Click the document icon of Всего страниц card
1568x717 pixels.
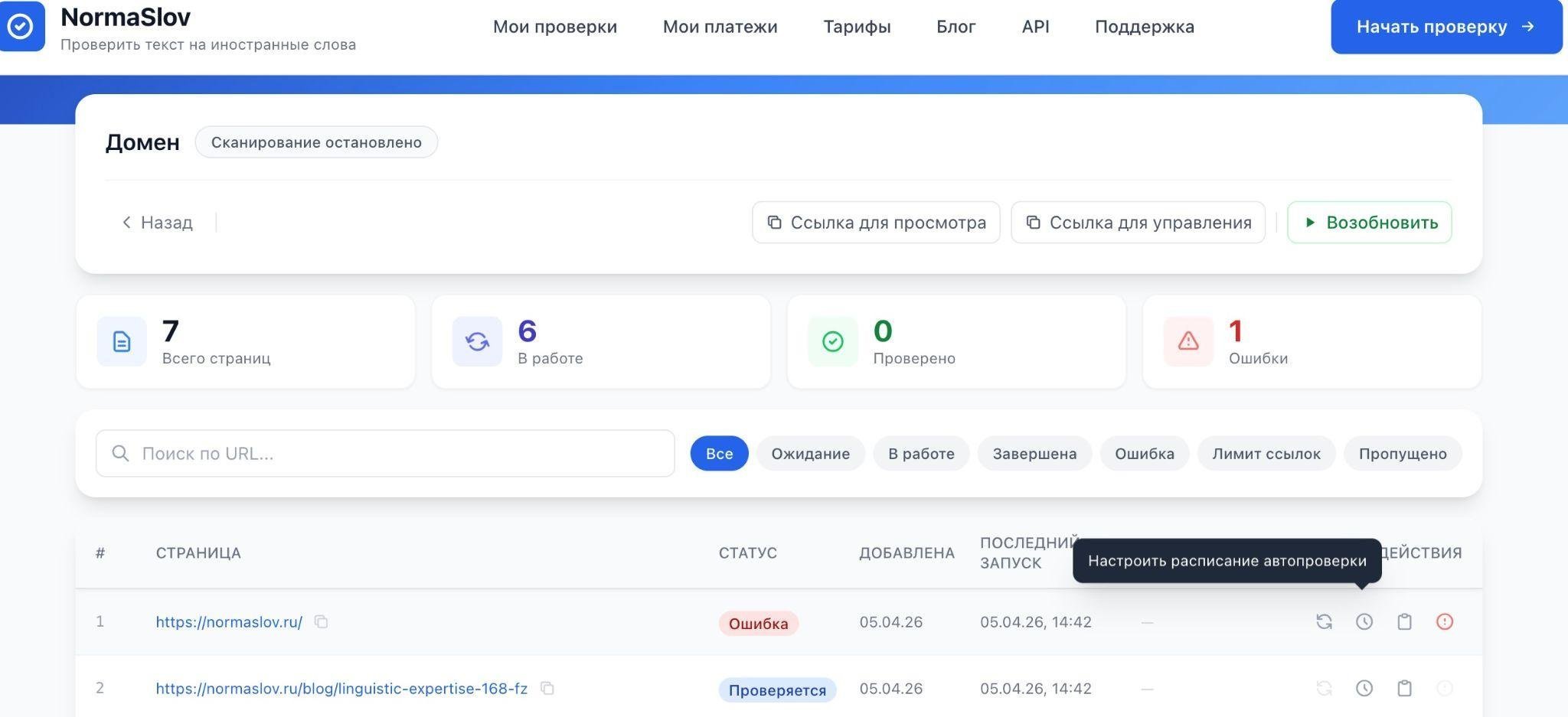(x=122, y=341)
